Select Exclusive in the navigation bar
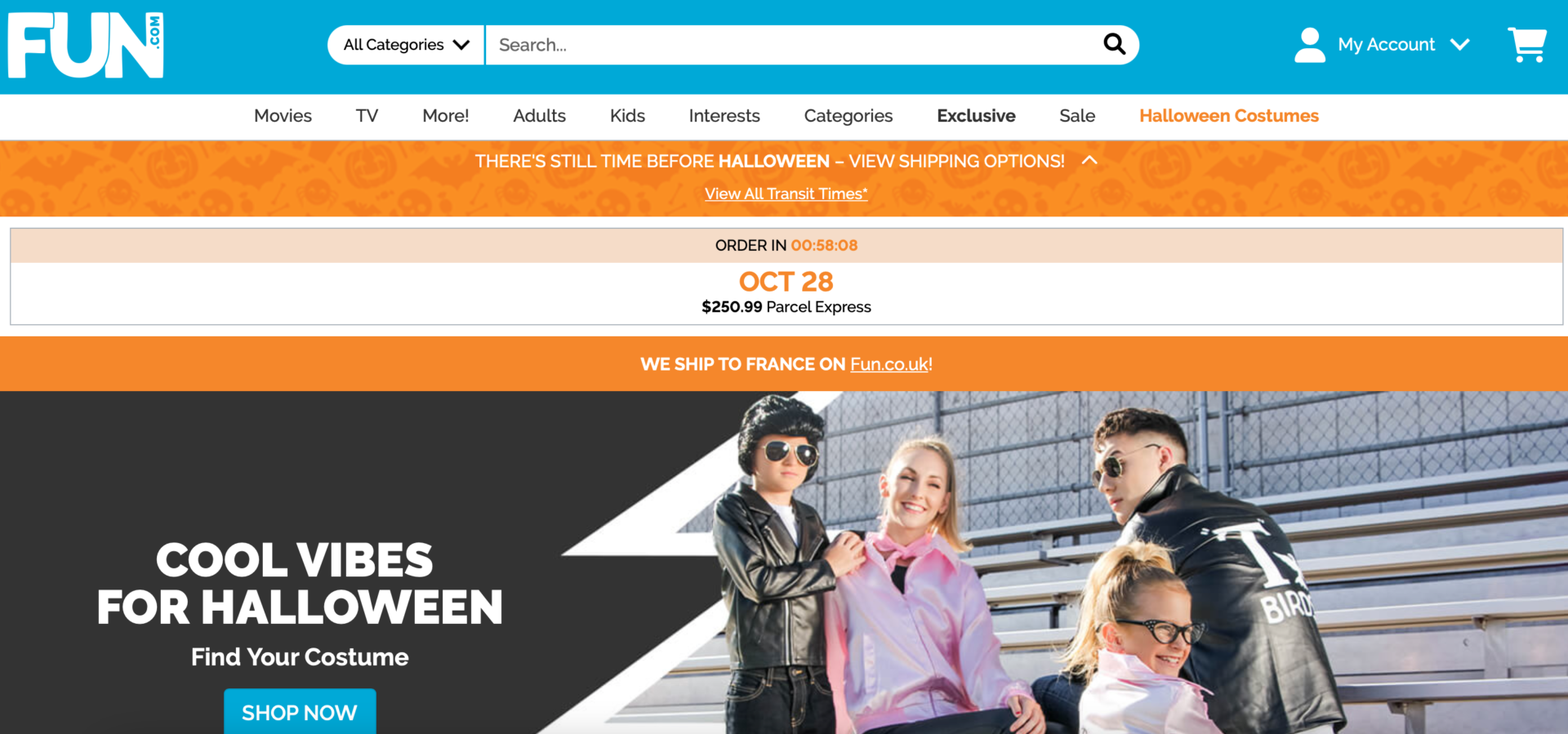The image size is (1568, 734). click(x=976, y=116)
